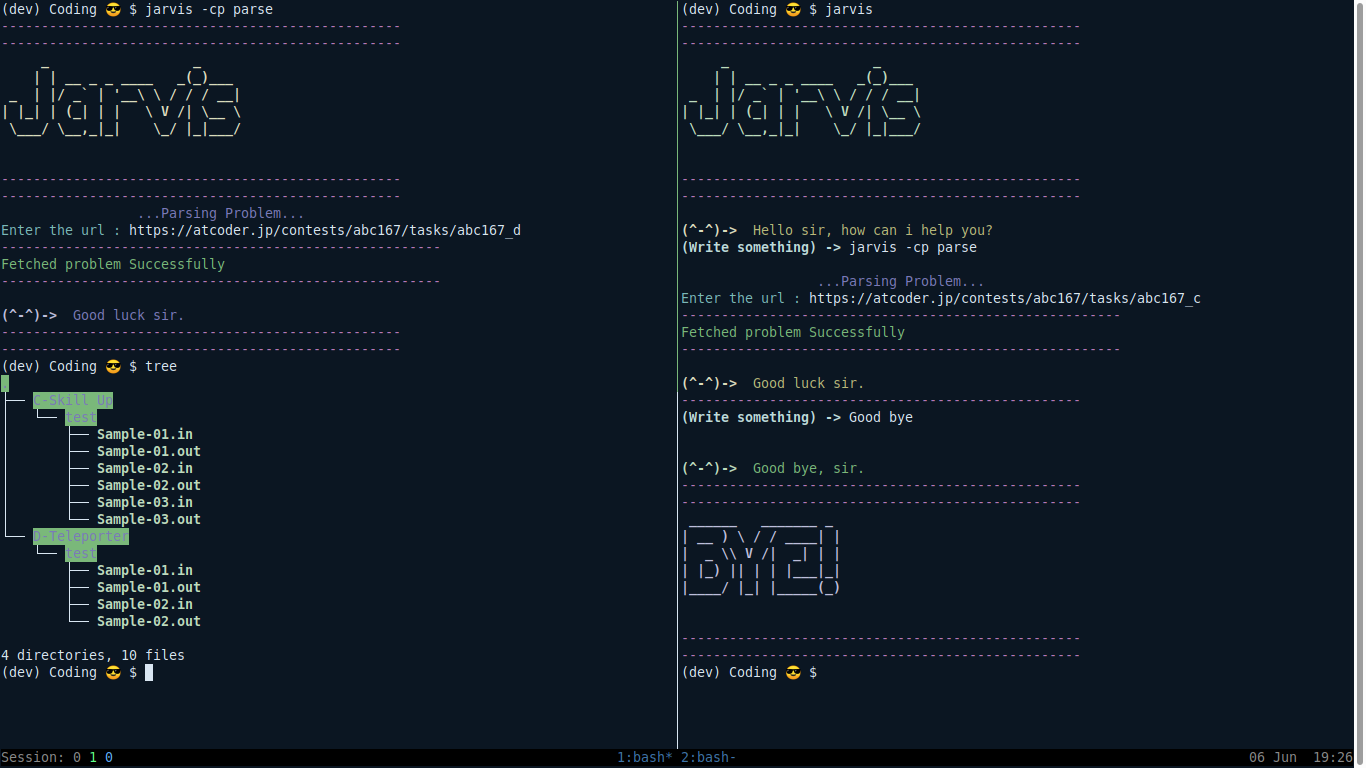The height and width of the screenshot is (768, 1366).
Task: Click 'Fetched problem Successfully' in left pane
Action: (x=113, y=264)
